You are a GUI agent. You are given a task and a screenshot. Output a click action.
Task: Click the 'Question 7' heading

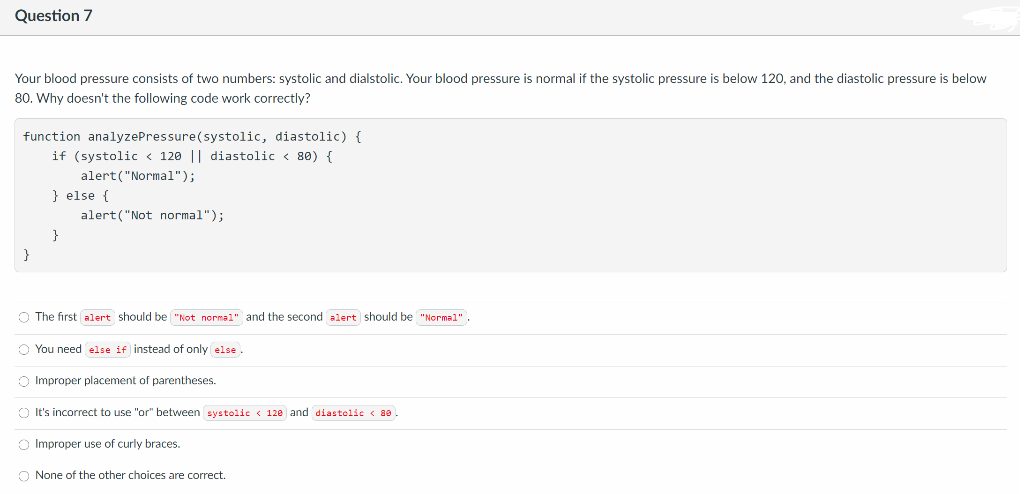54,16
